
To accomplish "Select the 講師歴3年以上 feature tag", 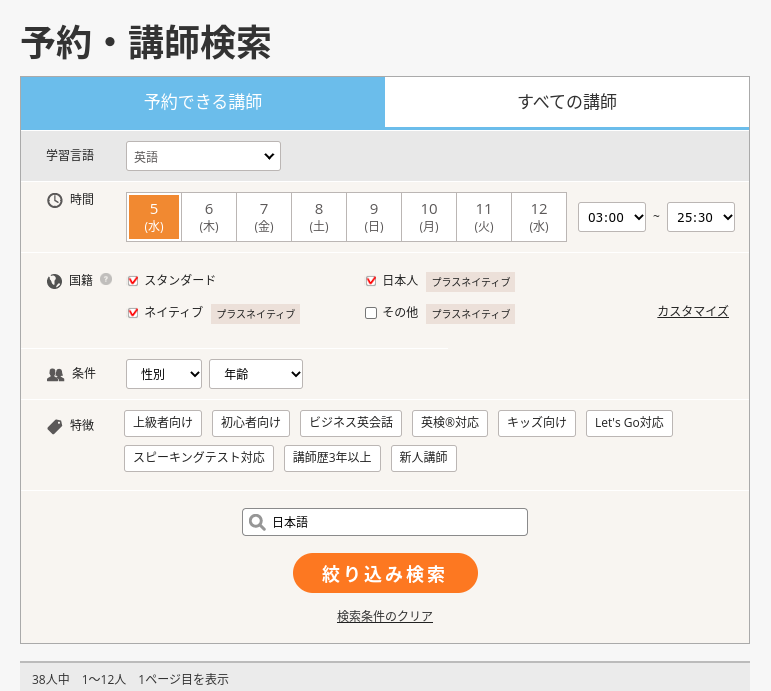I will pos(332,458).
